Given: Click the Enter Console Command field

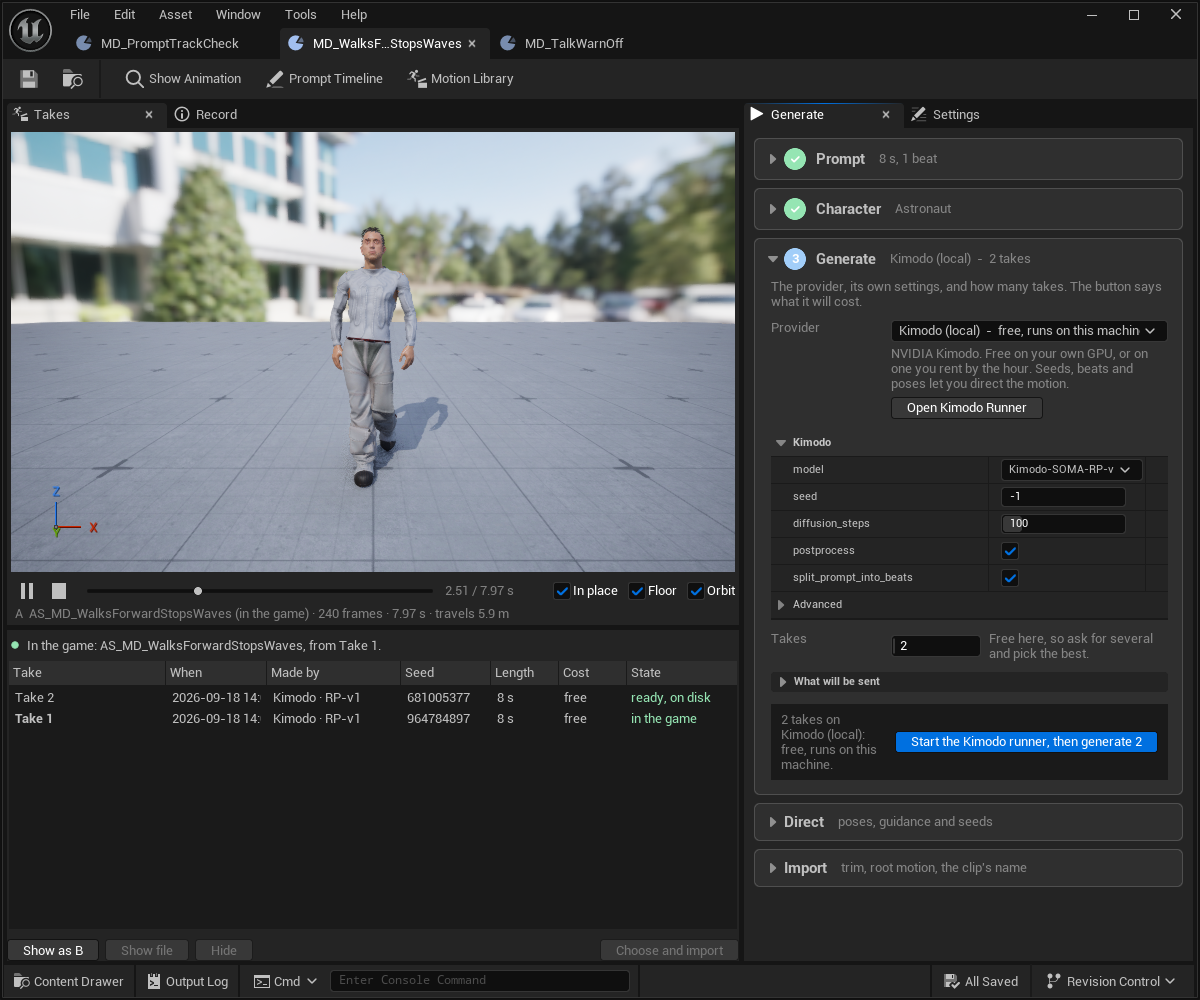Looking at the screenshot, I should (480, 981).
